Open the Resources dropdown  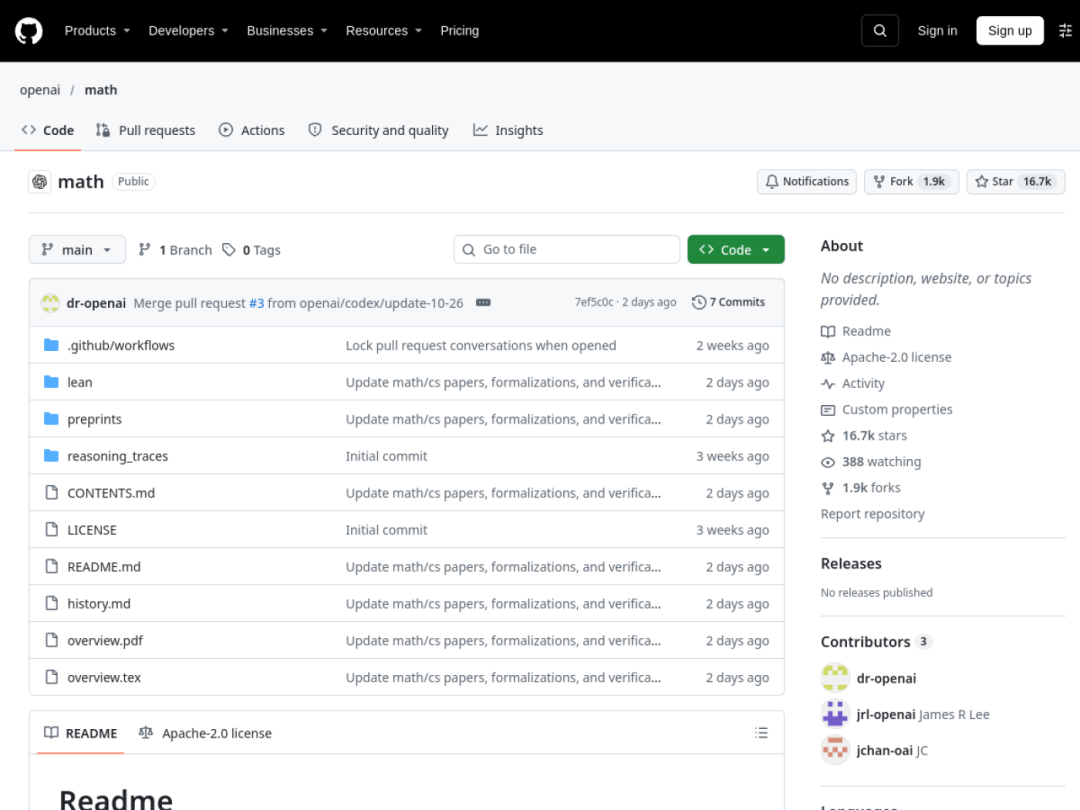[x=384, y=31]
